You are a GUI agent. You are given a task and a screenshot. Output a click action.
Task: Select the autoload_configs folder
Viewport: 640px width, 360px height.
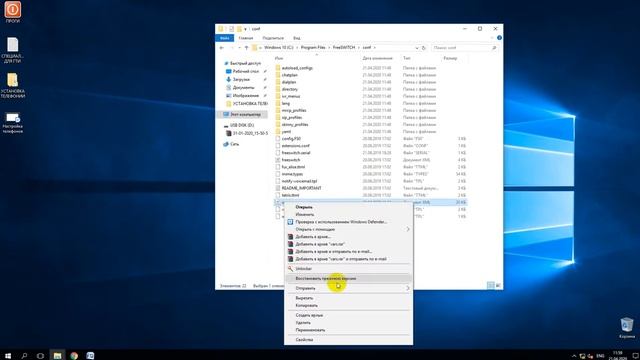[297, 68]
